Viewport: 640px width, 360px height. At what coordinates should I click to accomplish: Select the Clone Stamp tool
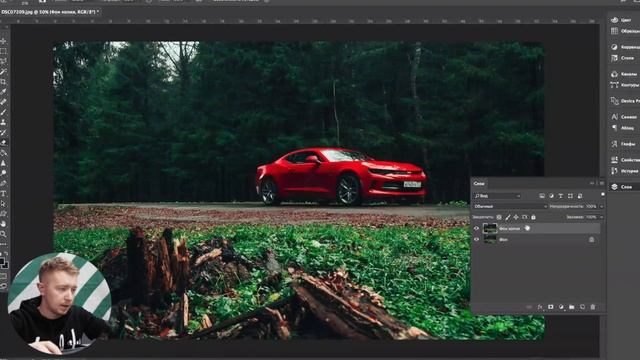pos(3,122)
